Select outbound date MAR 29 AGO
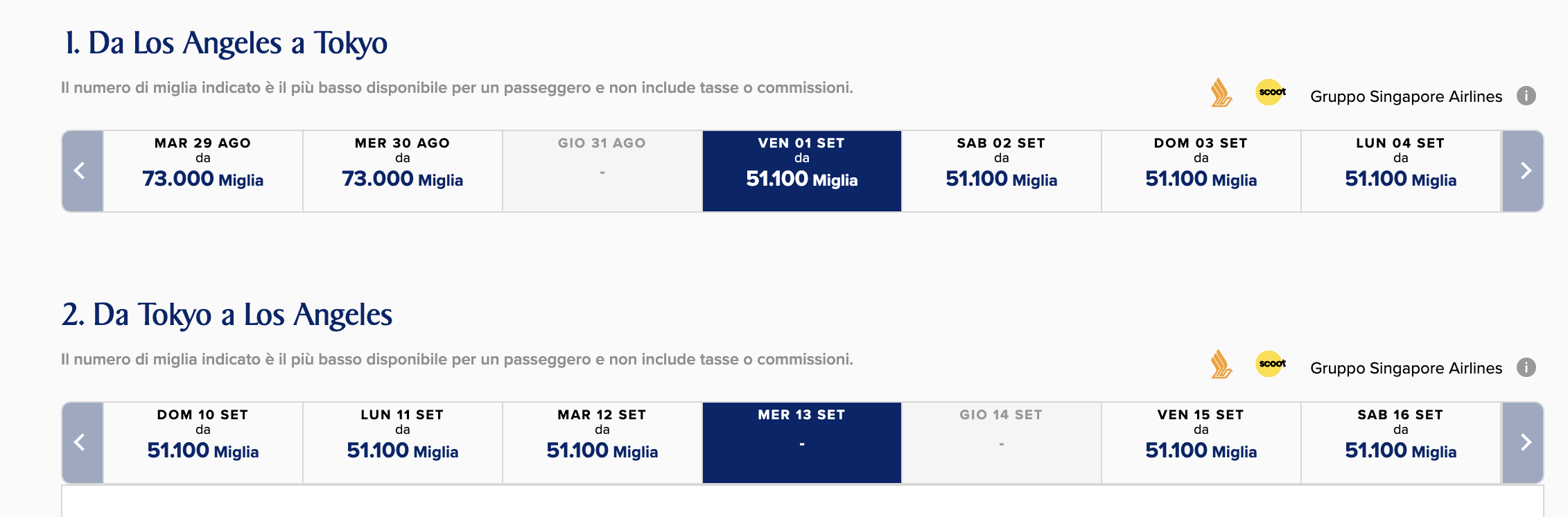The width and height of the screenshot is (1568, 517). pos(203,170)
